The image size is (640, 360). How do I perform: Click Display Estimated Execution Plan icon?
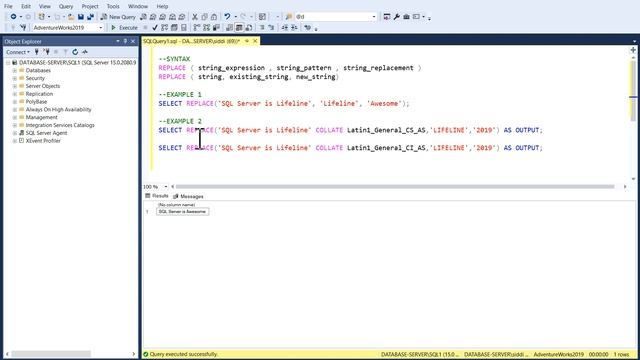[164, 28]
